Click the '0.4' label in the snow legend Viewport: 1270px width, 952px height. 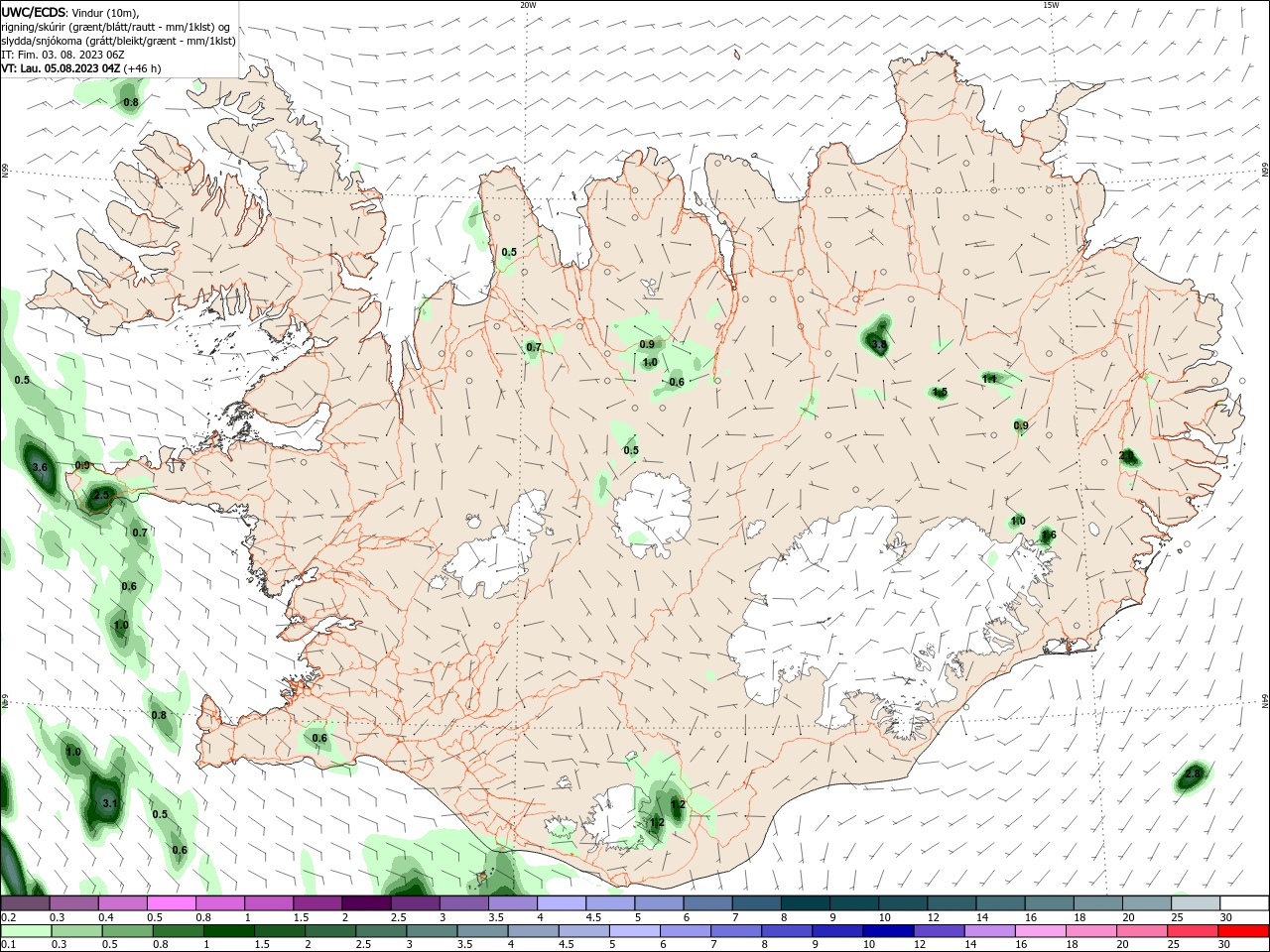tap(106, 918)
